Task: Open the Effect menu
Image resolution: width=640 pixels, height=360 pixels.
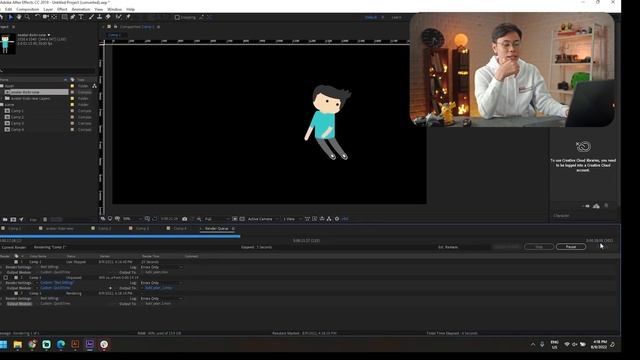Action: click(x=62, y=9)
